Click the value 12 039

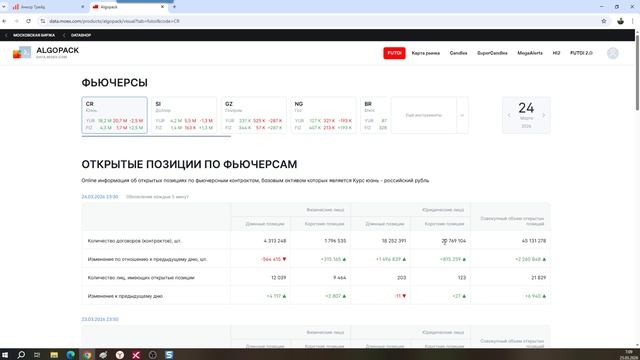tap(278, 278)
